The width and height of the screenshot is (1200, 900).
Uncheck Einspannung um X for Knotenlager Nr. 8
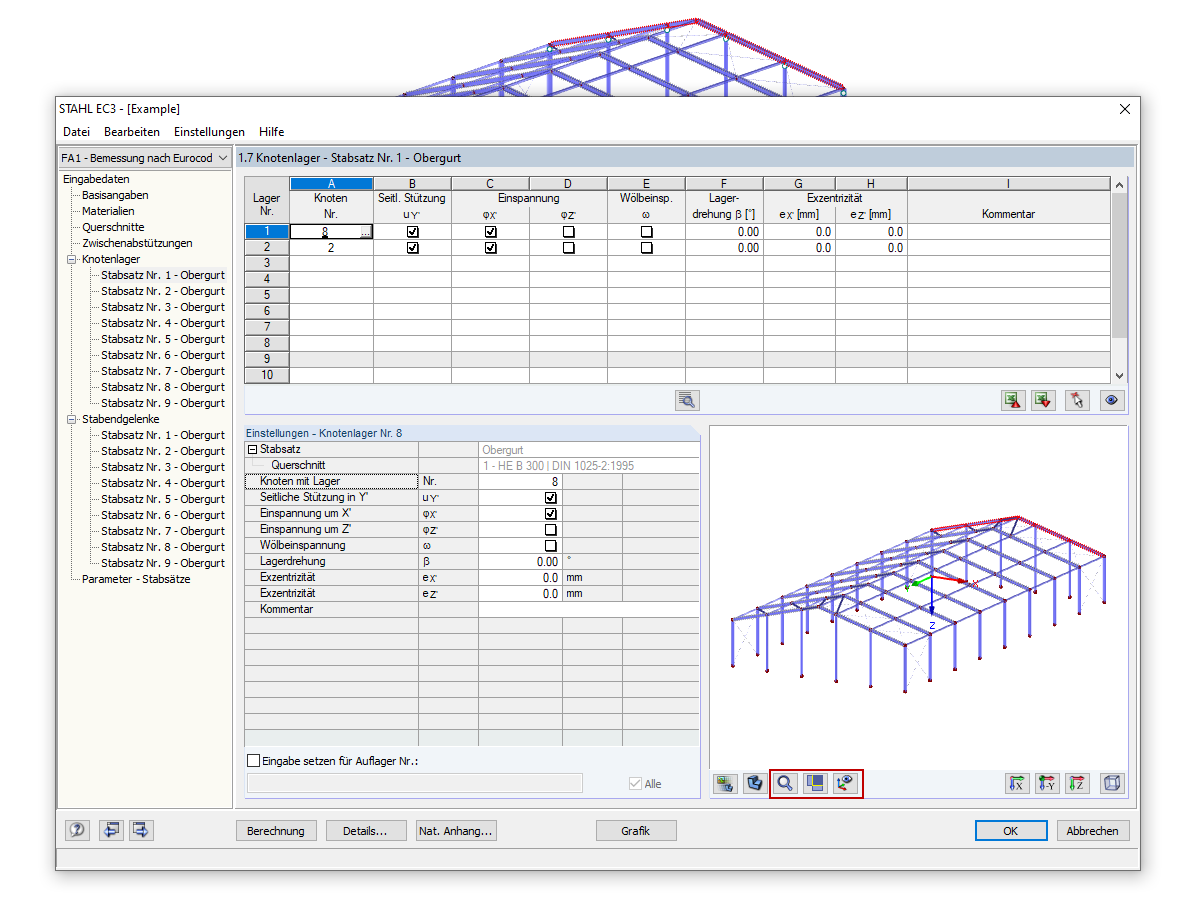tap(549, 513)
